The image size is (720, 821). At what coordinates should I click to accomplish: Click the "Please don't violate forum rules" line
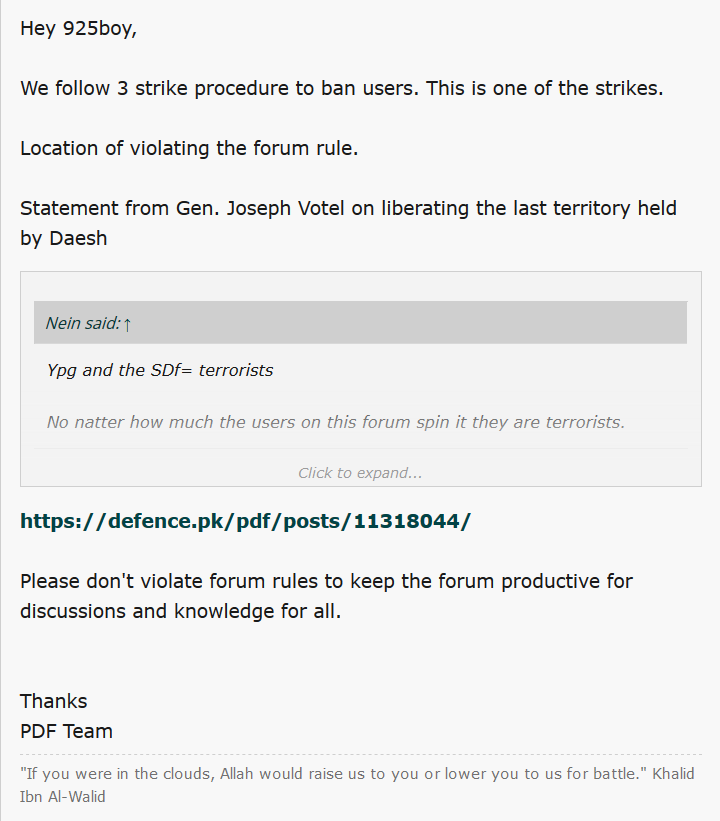(x=326, y=581)
